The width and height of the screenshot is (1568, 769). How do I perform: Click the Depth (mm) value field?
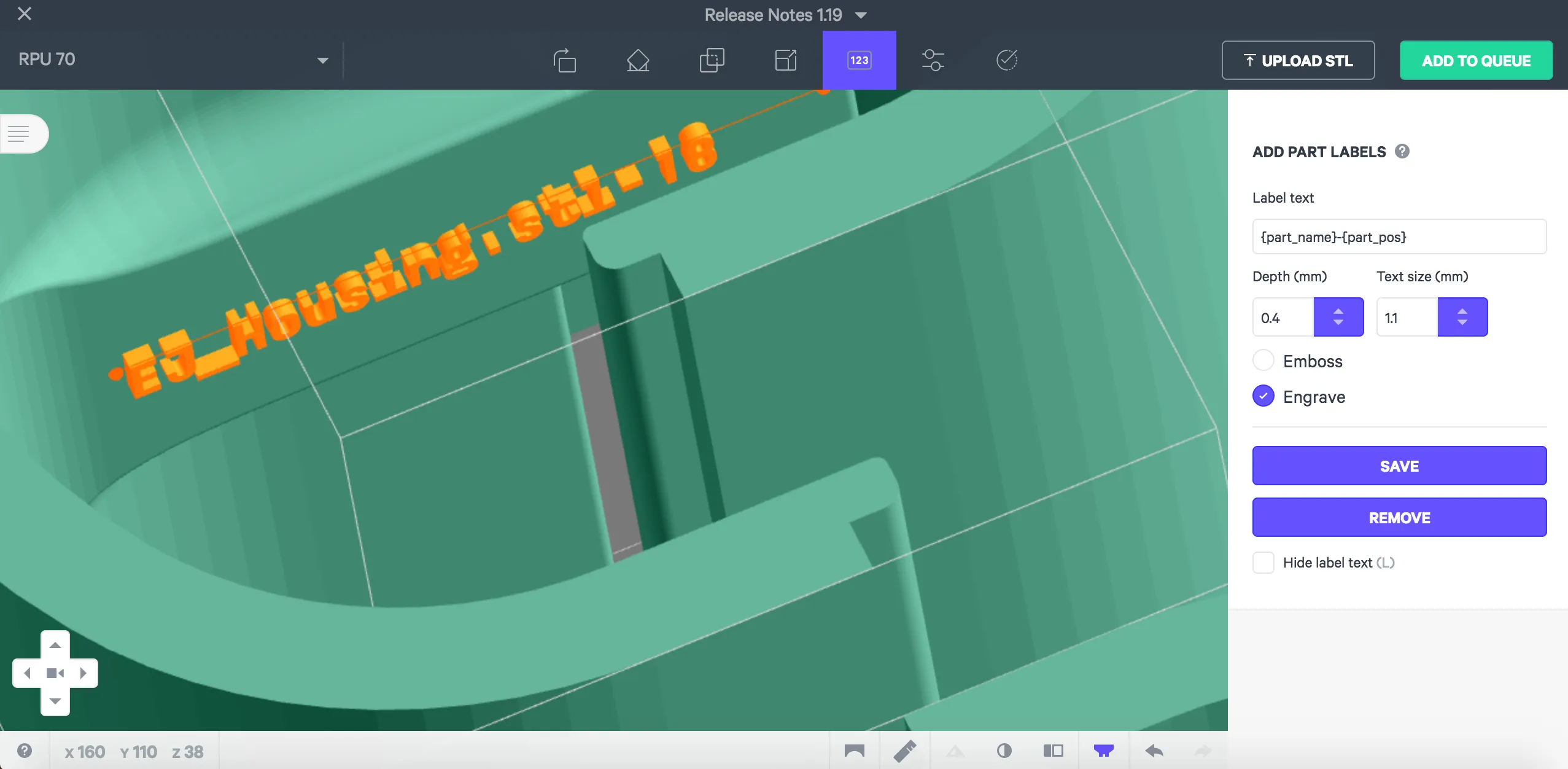click(1283, 318)
